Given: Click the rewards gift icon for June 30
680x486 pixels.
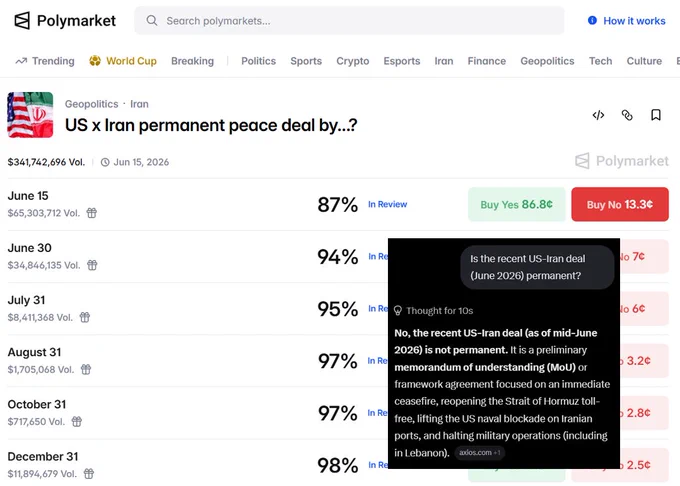Looking at the screenshot, I should 92,265.
